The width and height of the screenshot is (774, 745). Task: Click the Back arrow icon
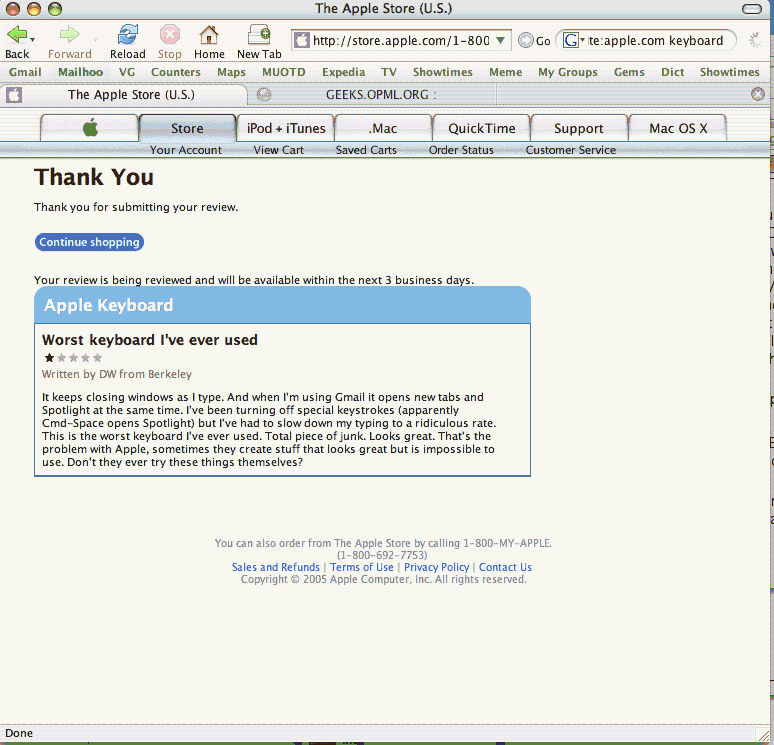[x=16, y=35]
